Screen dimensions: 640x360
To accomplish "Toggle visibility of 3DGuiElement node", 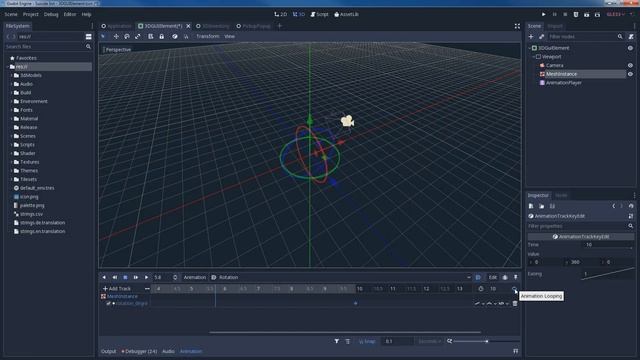I will (630, 48).
